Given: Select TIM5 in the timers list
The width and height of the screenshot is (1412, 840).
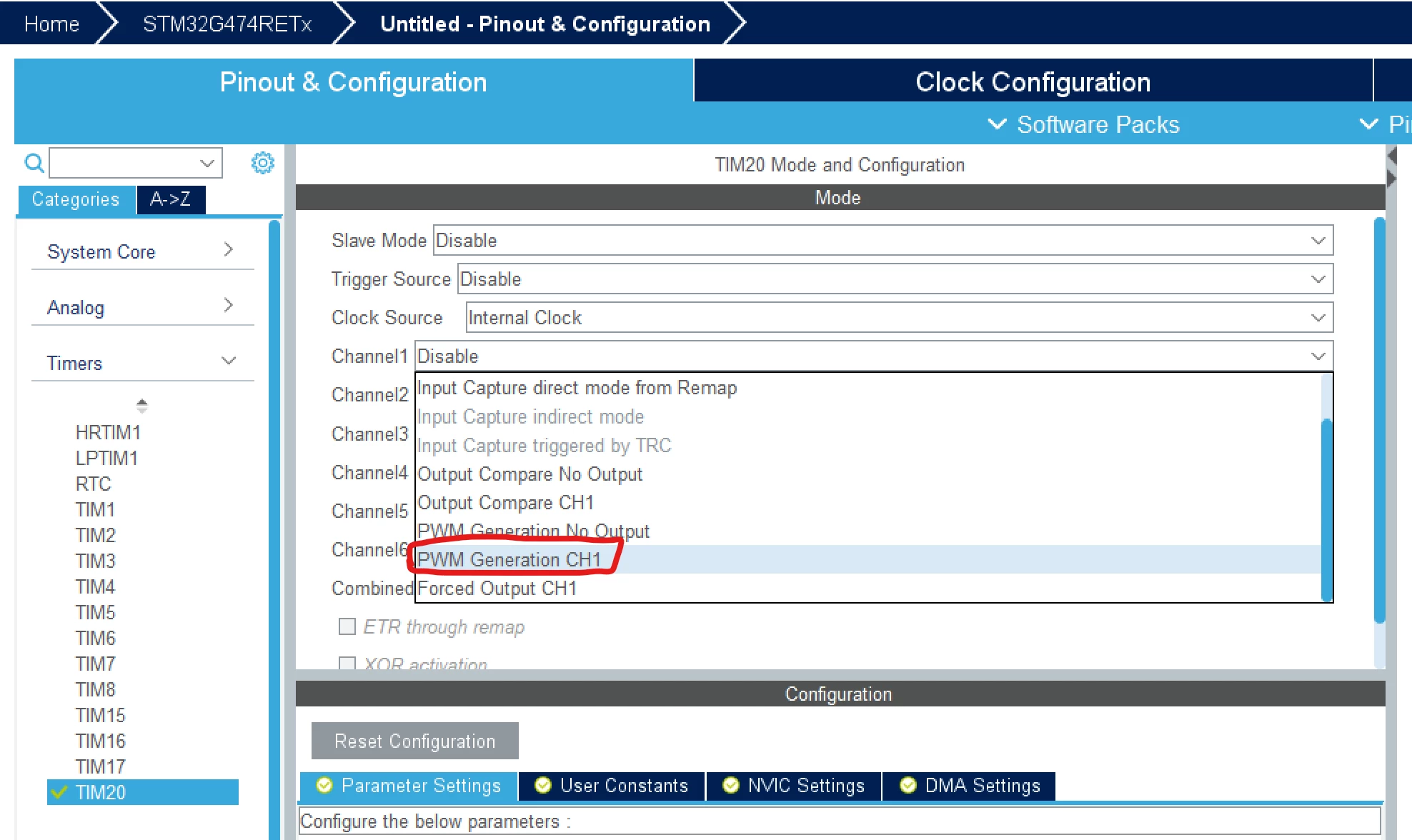Looking at the screenshot, I should (x=95, y=612).
